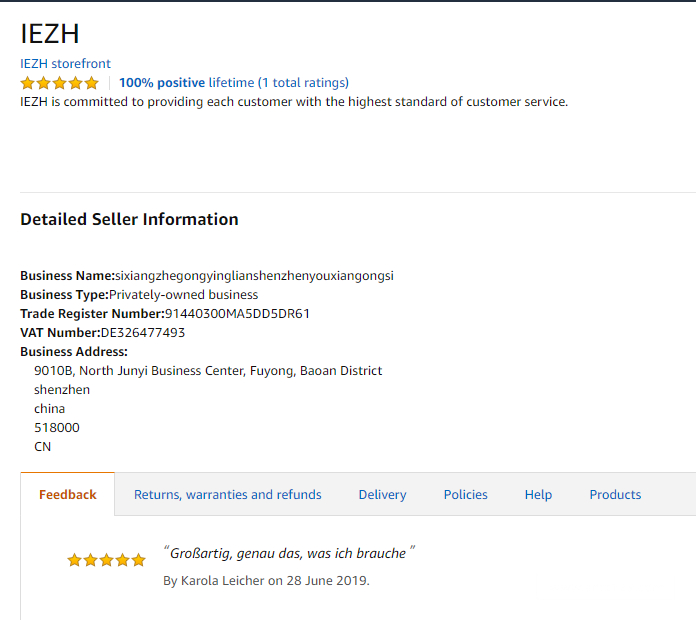Click the North Junyi Business Center address line

208,370
